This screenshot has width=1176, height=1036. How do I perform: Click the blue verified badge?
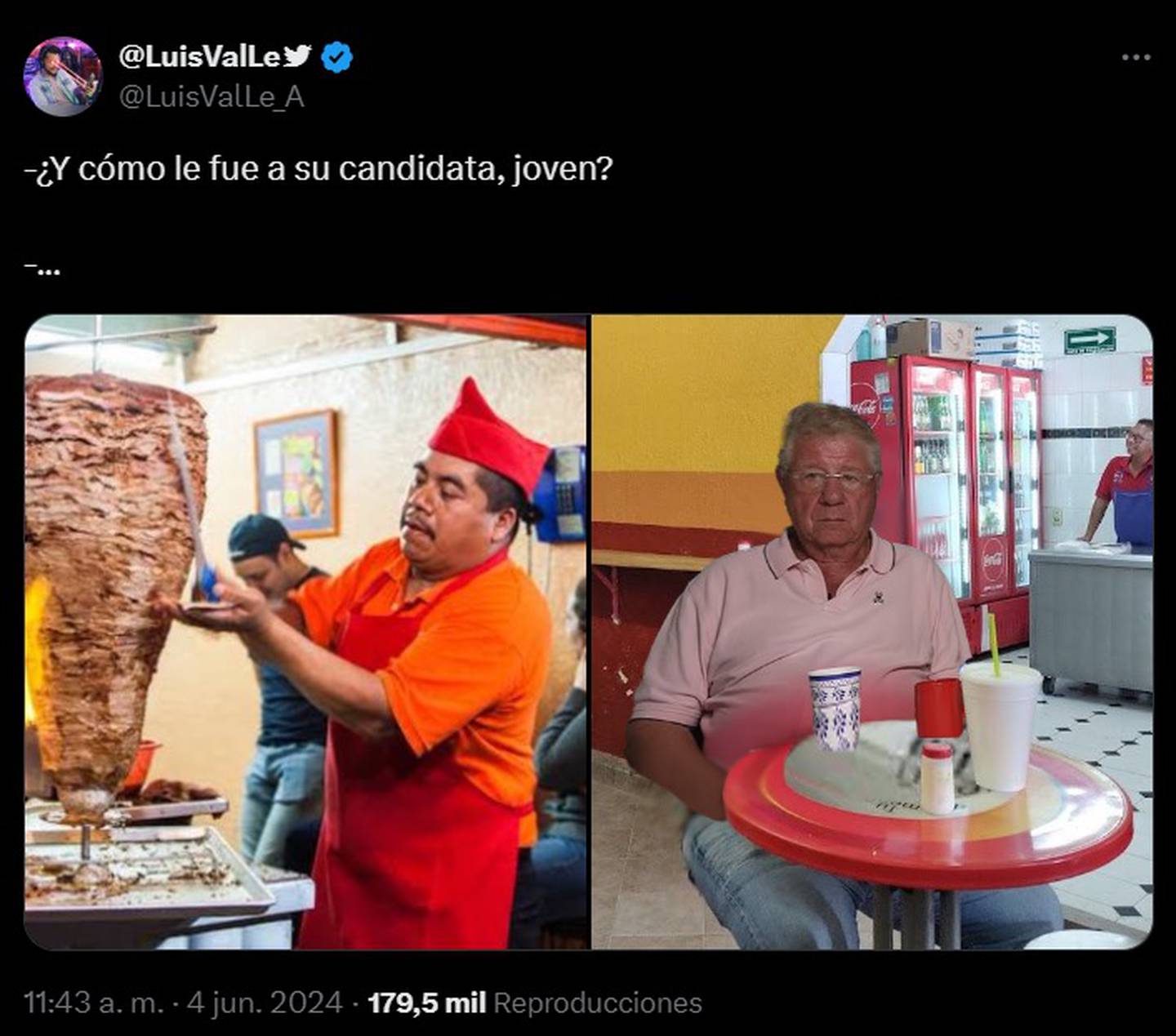(x=336, y=57)
